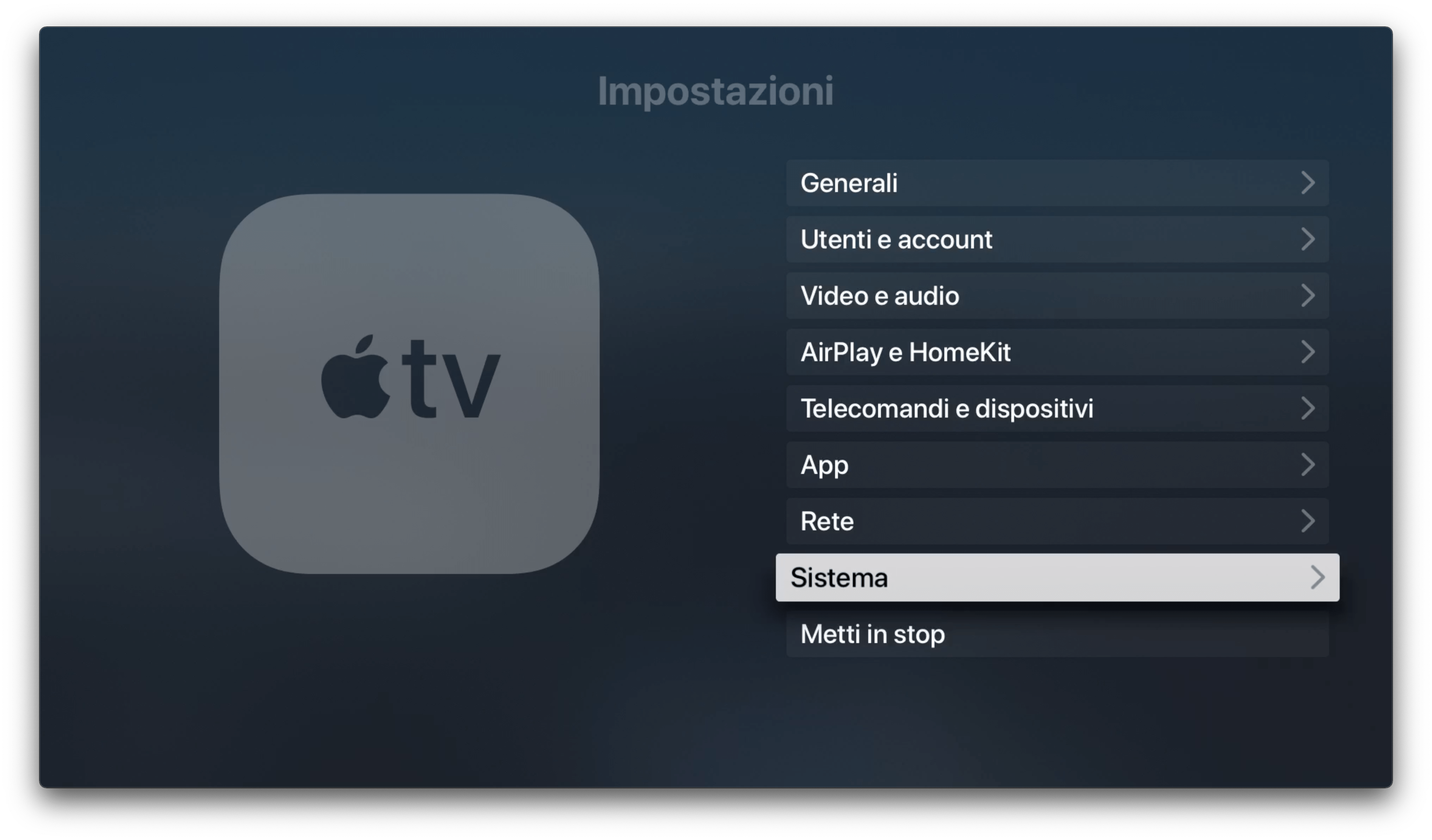Click the Impostazioni title heading
Screen dimensions: 1432x840
coord(716,91)
